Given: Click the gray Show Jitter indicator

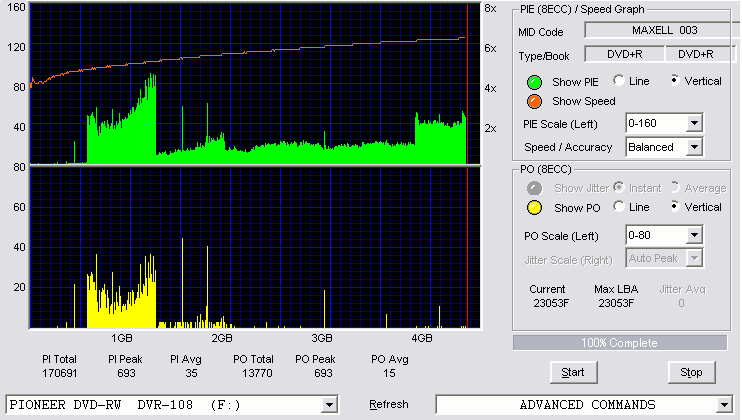Looking at the screenshot, I should pos(534,188).
